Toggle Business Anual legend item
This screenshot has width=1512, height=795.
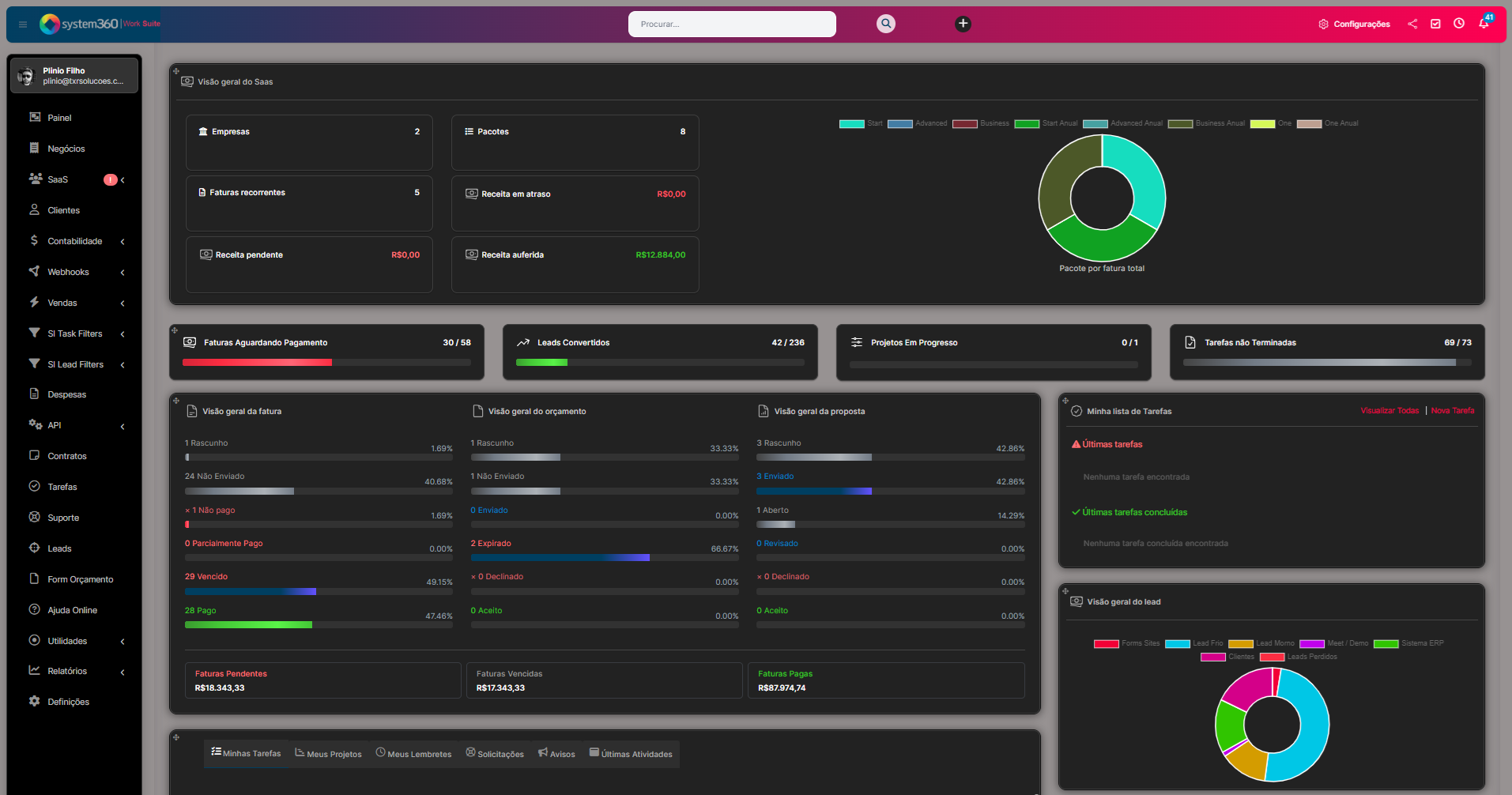click(x=1206, y=123)
